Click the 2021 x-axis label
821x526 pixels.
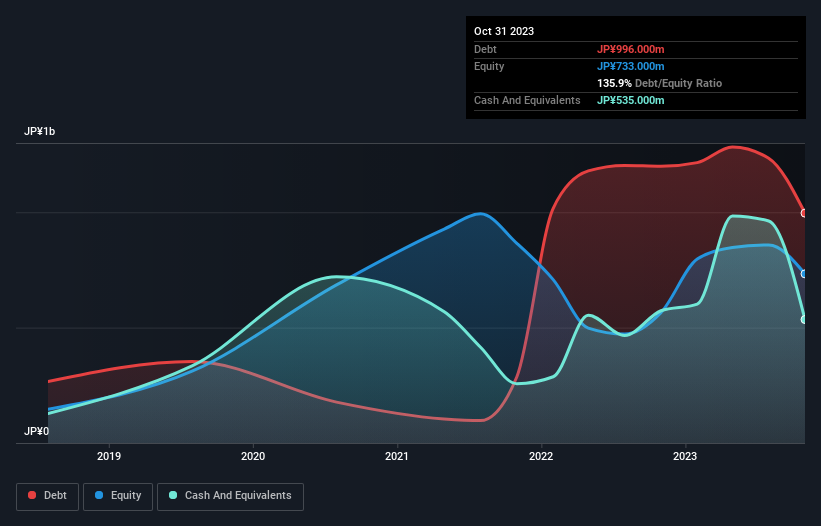point(397,456)
